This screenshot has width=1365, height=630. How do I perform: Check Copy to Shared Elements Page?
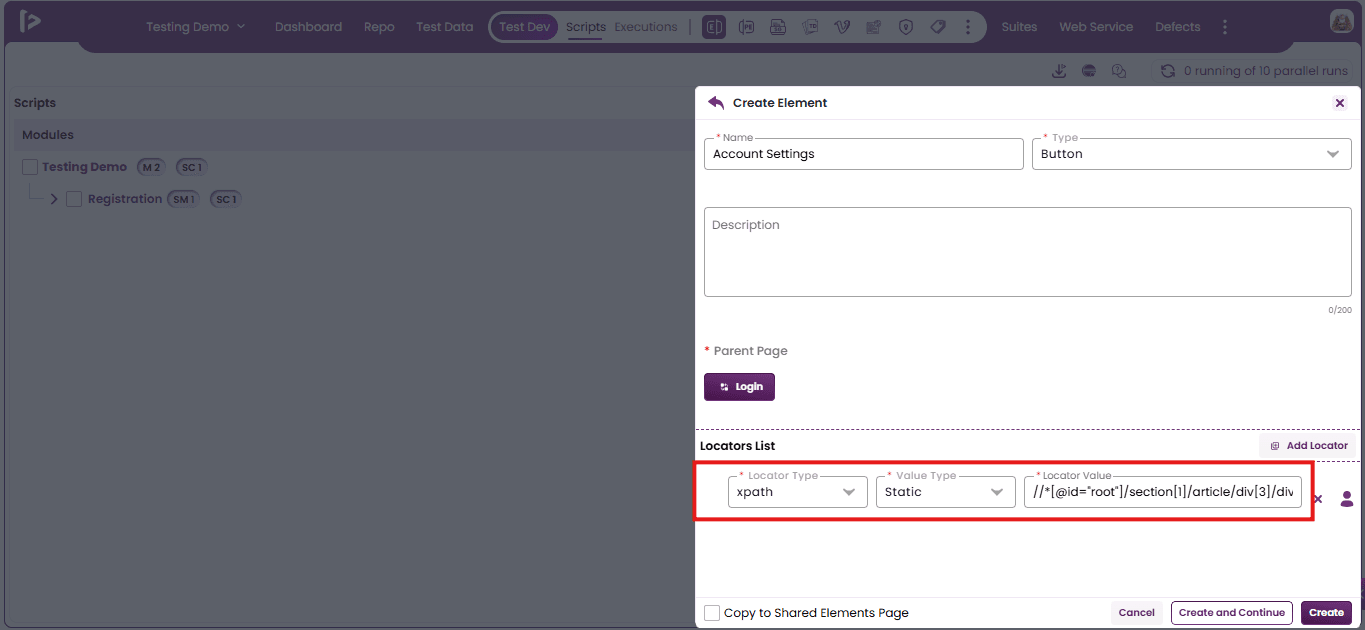point(712,613)
